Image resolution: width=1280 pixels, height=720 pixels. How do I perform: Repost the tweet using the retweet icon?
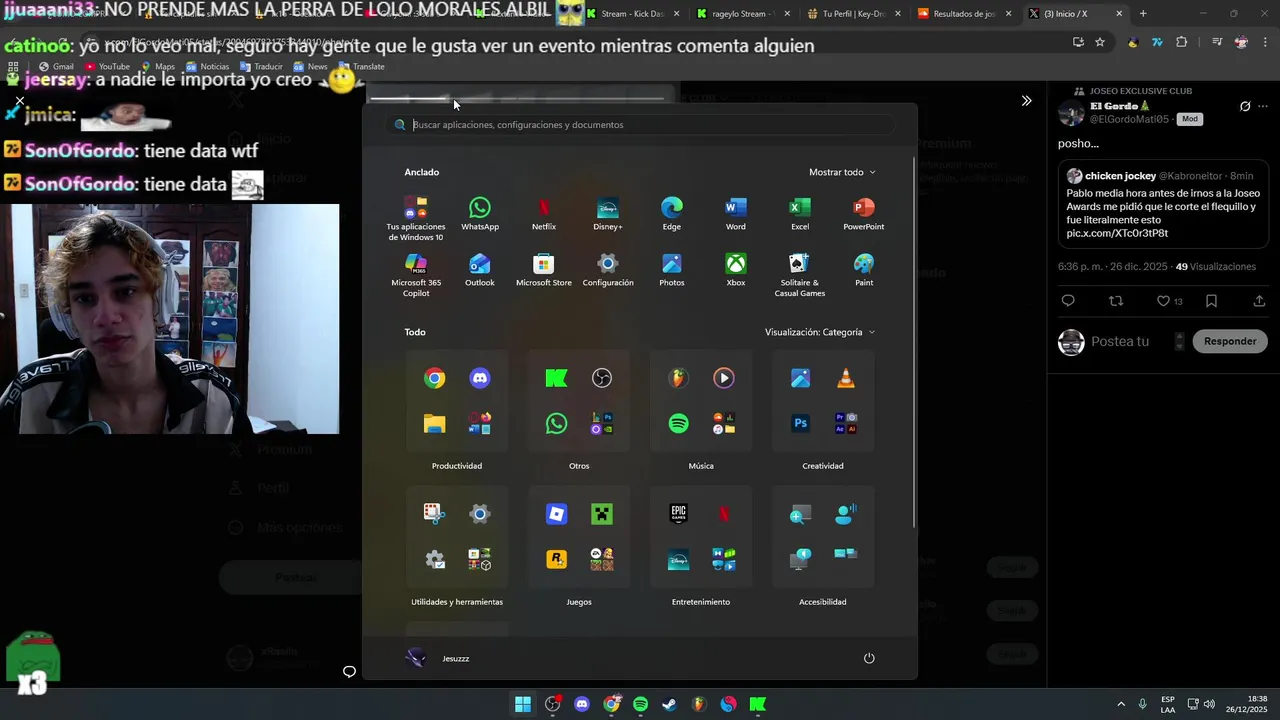[x=1116, y=301]
